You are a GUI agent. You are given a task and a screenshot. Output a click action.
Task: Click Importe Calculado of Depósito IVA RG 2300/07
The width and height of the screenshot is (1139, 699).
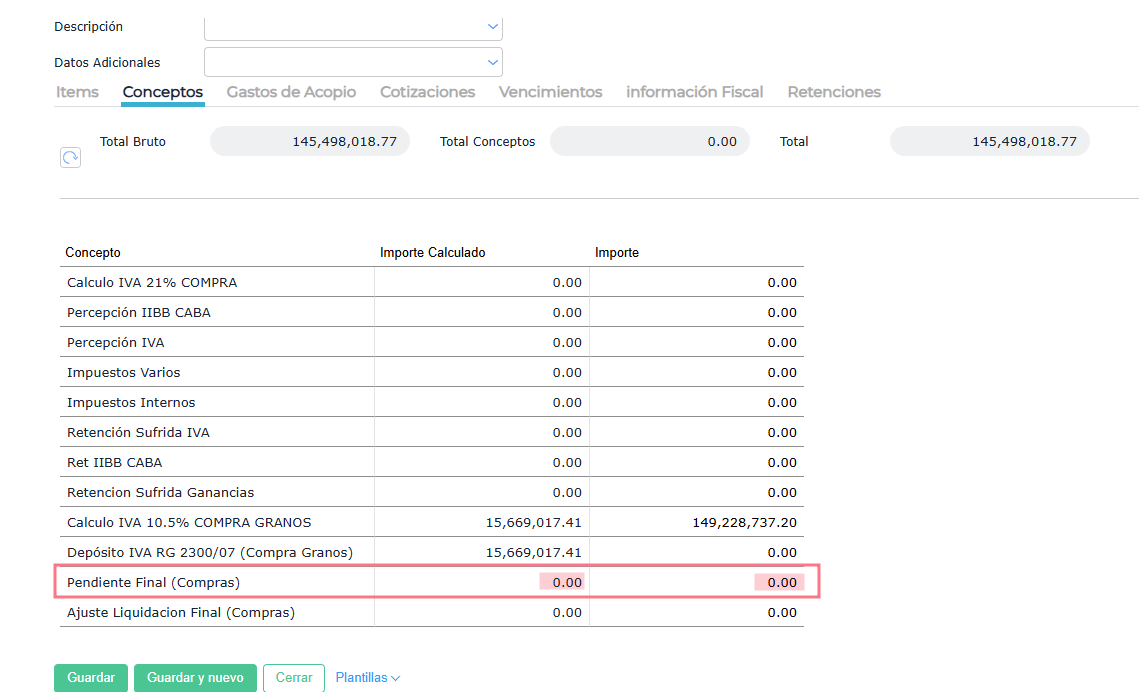point(482,552)
